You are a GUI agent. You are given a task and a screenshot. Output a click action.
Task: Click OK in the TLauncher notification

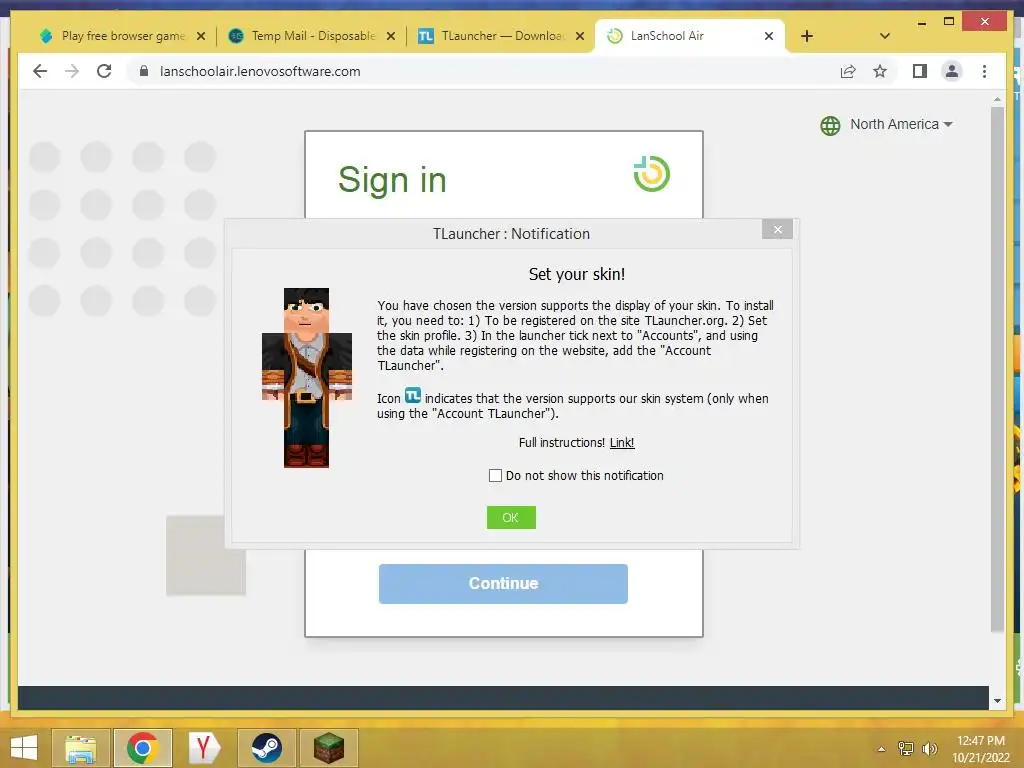[x=511, y=517]
